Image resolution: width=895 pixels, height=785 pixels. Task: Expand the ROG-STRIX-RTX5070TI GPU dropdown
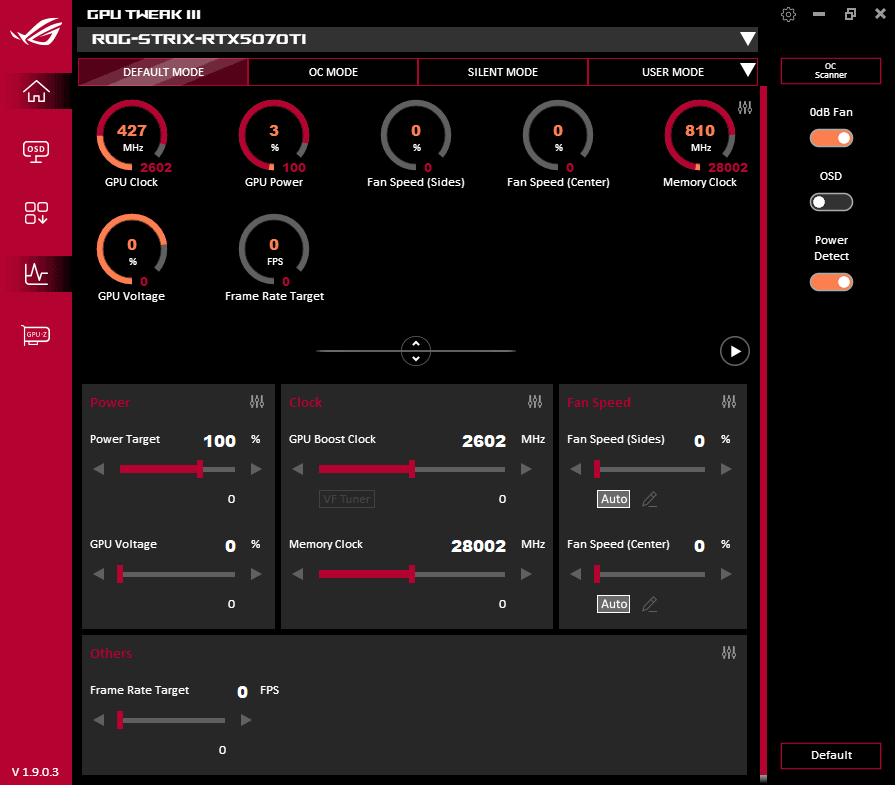click(747, 40)
